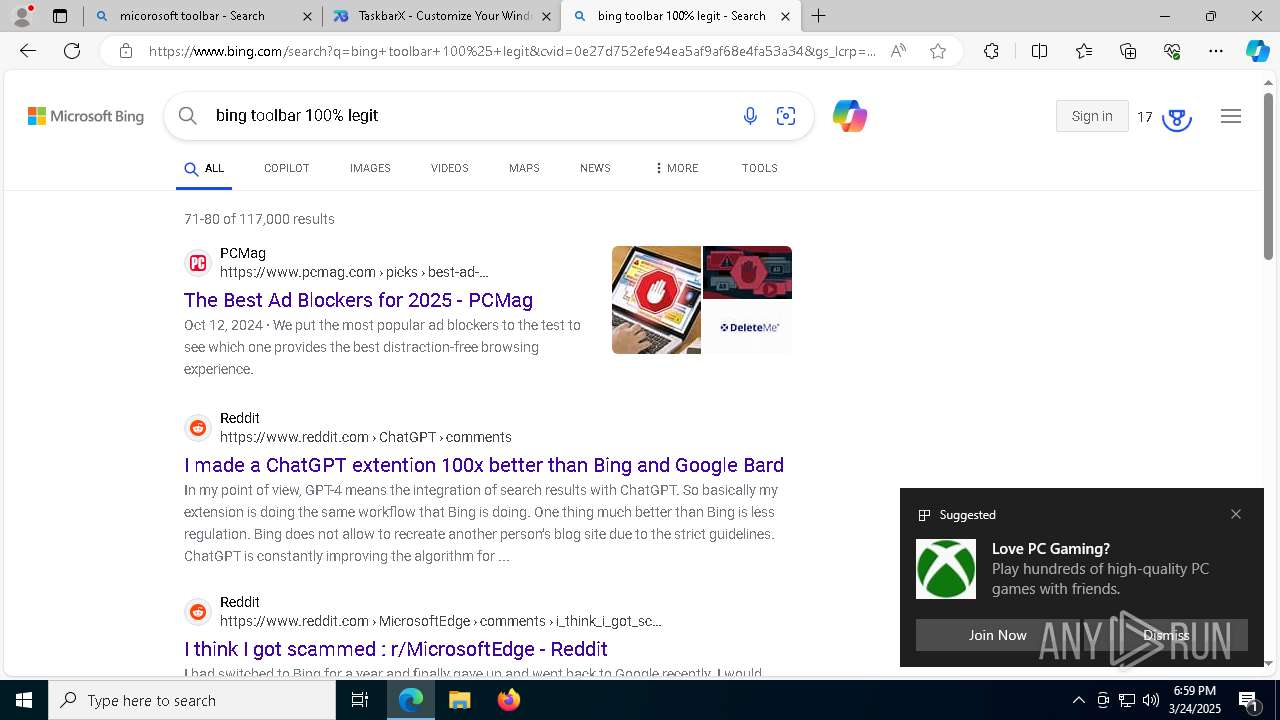
Task: Open File Explorer from taskbar
Action: tap(459, 700)
